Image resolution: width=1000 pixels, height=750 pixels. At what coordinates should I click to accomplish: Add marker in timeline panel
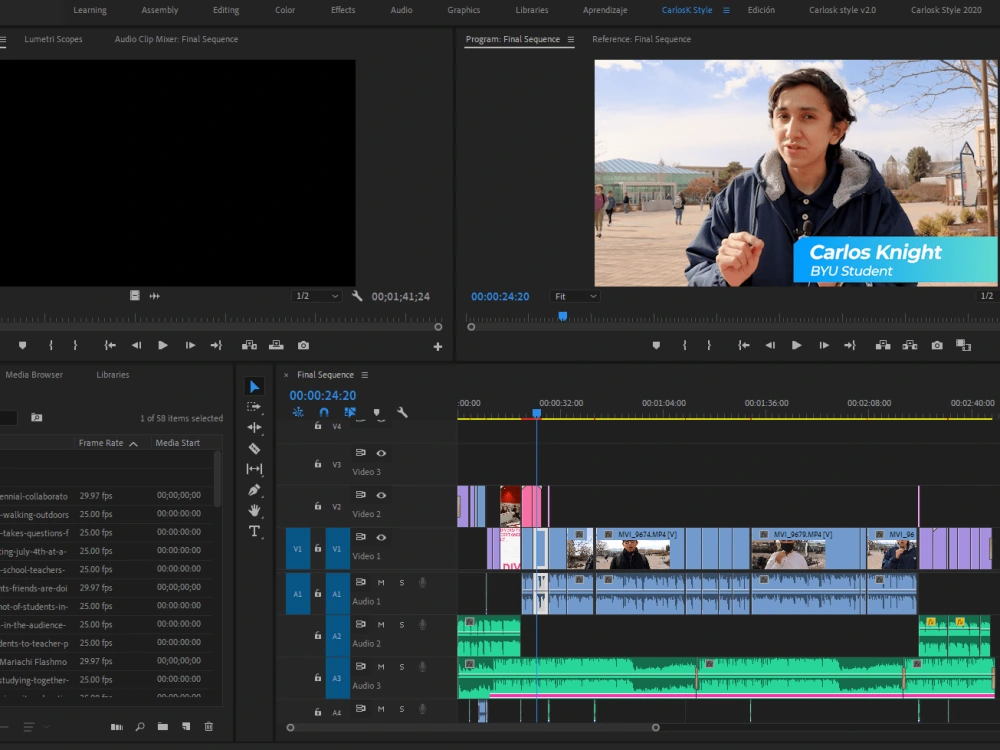(376, 413)
